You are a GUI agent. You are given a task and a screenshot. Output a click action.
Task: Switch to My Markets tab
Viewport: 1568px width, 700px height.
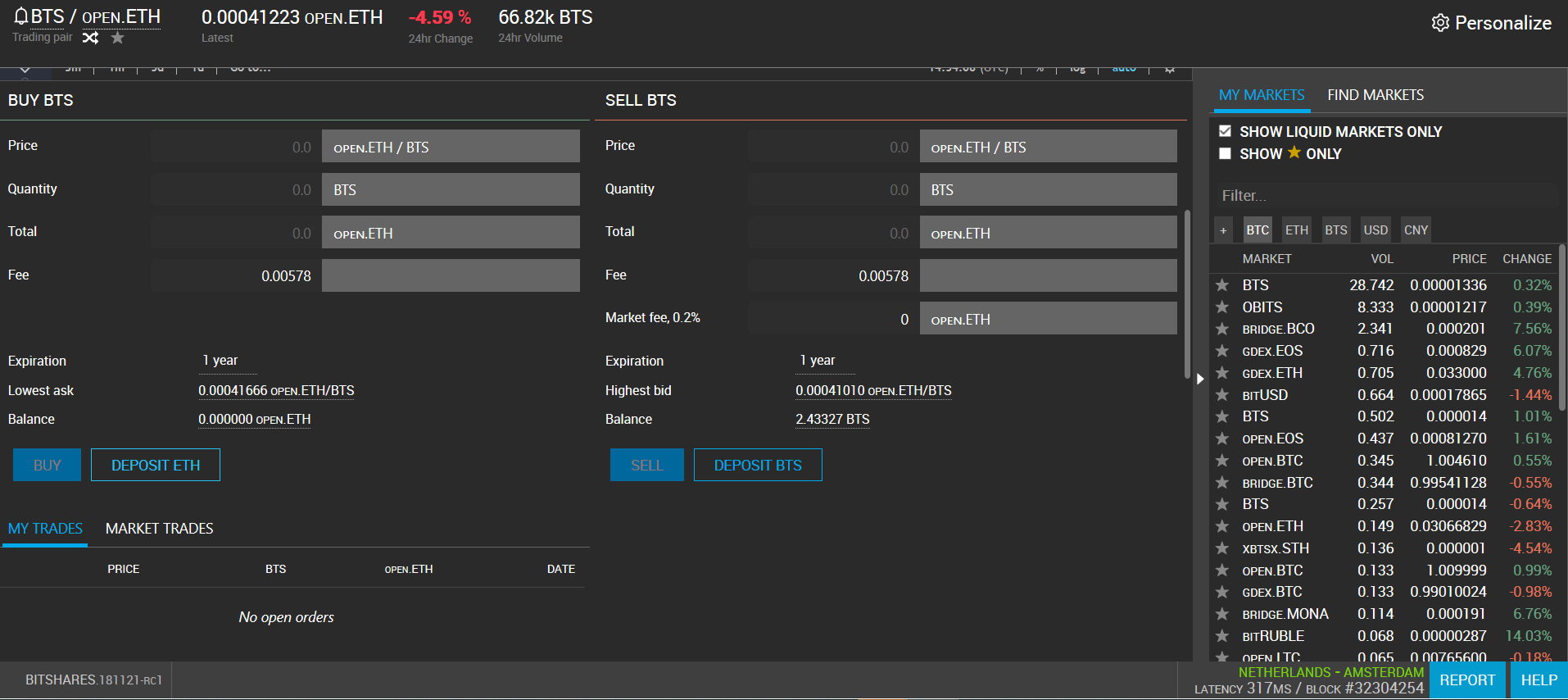(x=1262, y=95)
